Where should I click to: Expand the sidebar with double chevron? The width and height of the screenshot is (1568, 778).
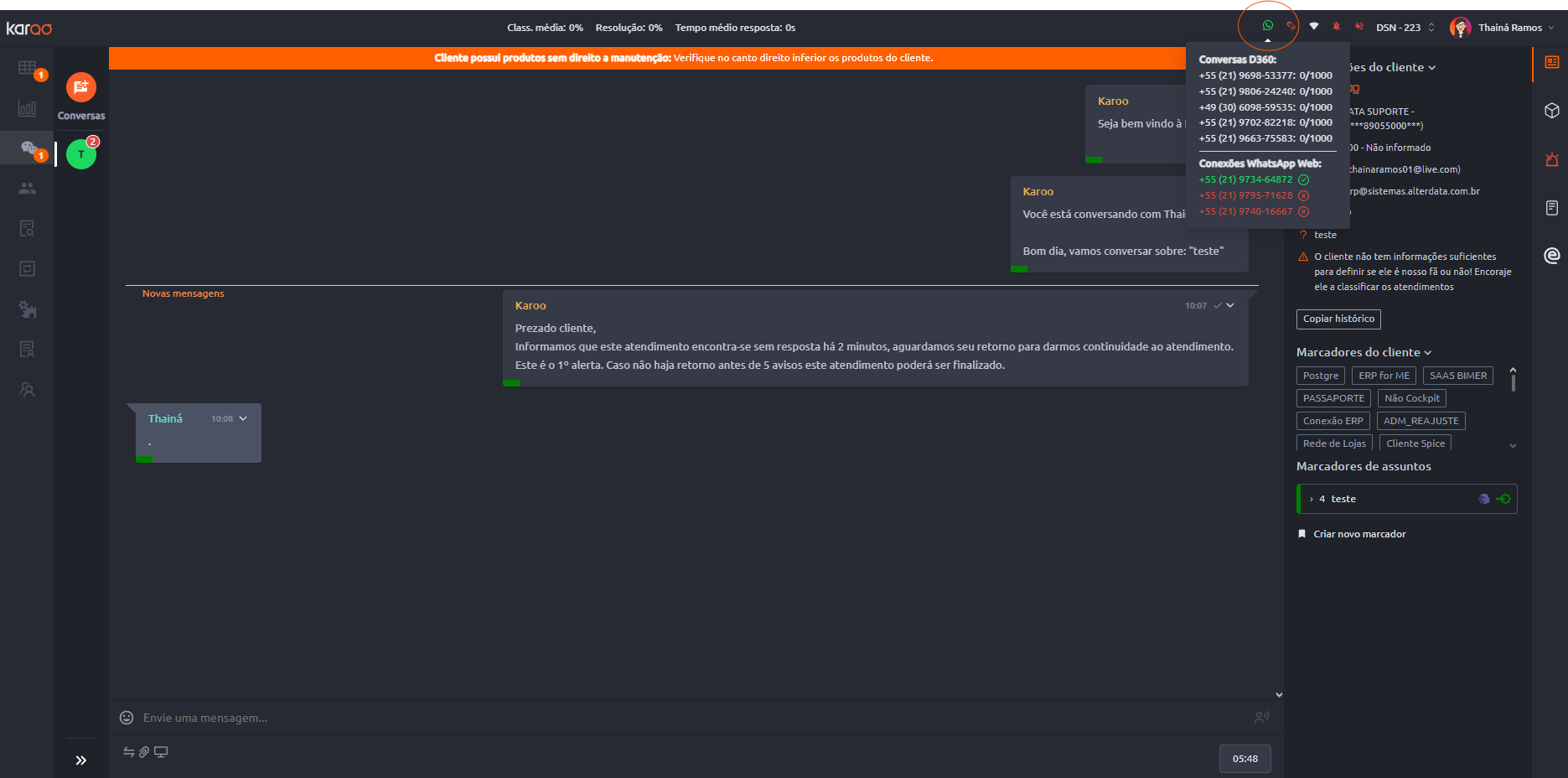(80, 760)
